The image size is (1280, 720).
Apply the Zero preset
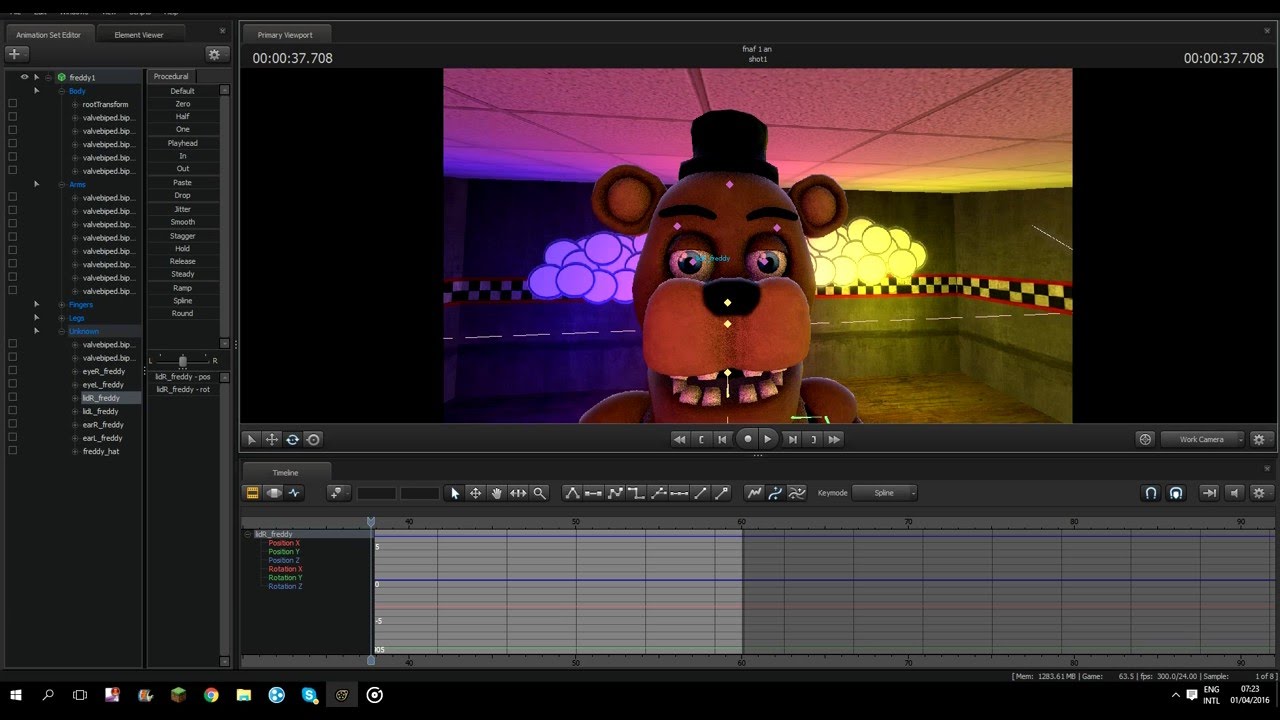point(182,104)
